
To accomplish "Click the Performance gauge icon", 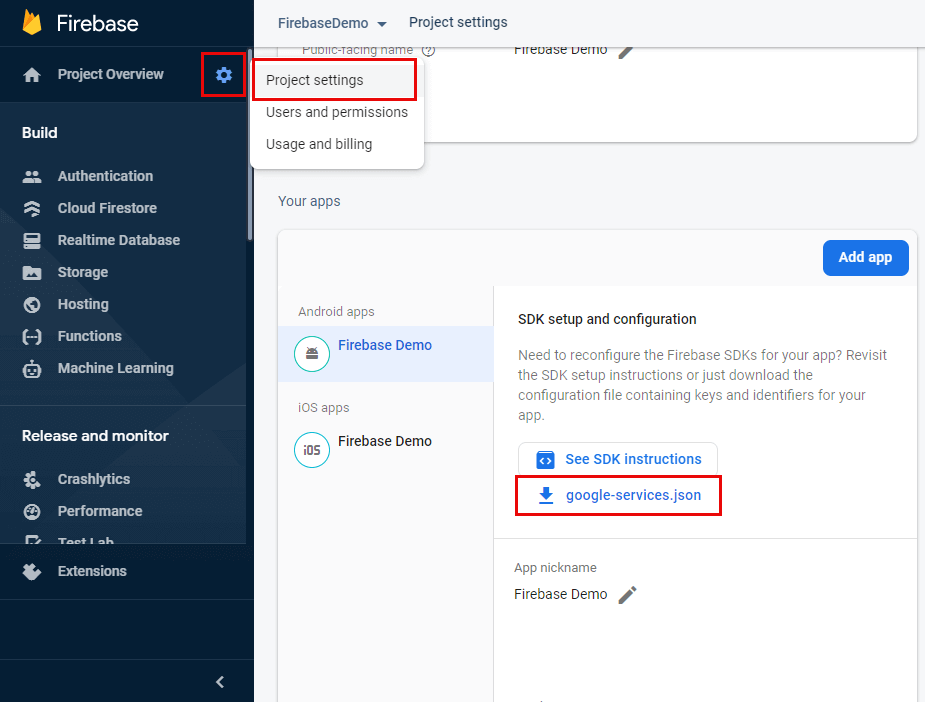I will click(32, 511).
